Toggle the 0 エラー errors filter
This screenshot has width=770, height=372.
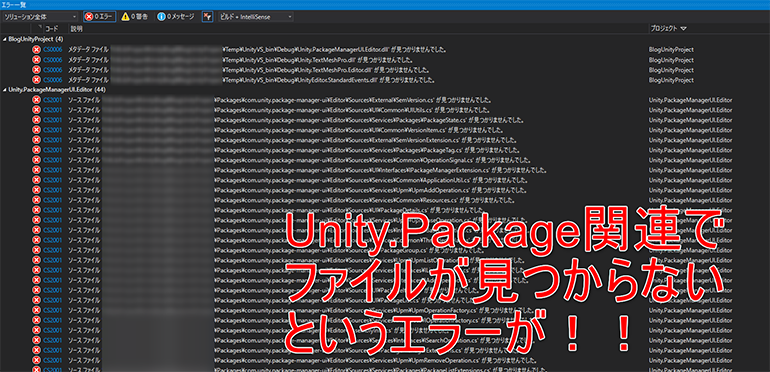(x=99, y=17)
